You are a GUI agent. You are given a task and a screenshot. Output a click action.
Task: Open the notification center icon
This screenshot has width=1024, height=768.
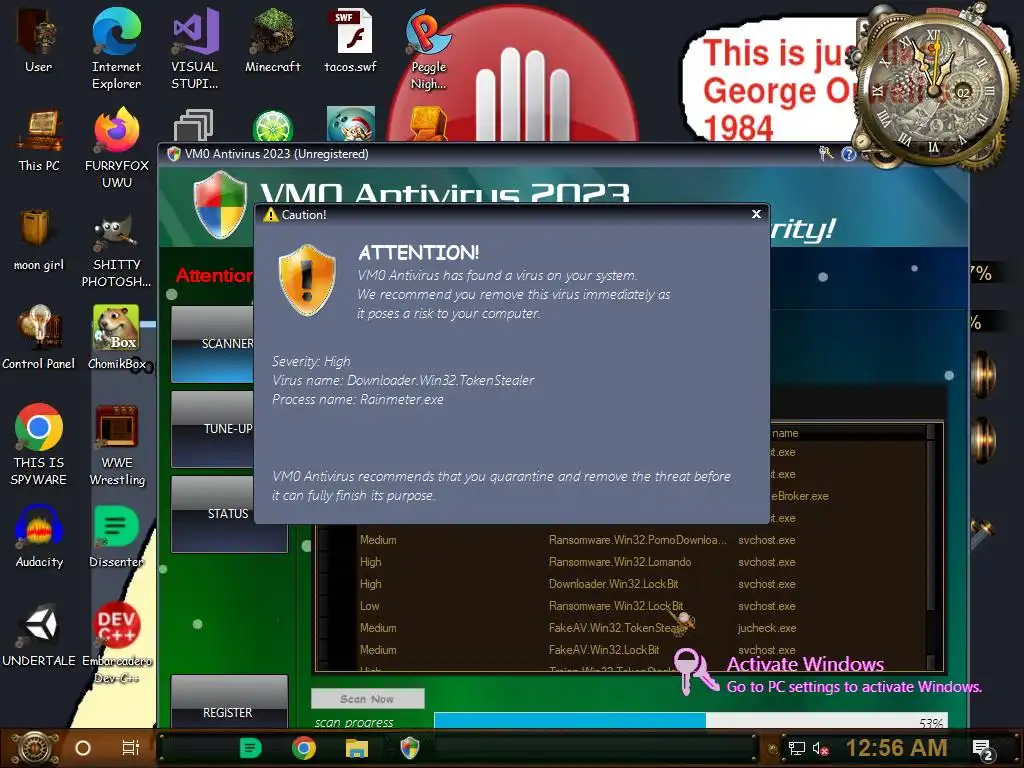[x=984, y=750]
